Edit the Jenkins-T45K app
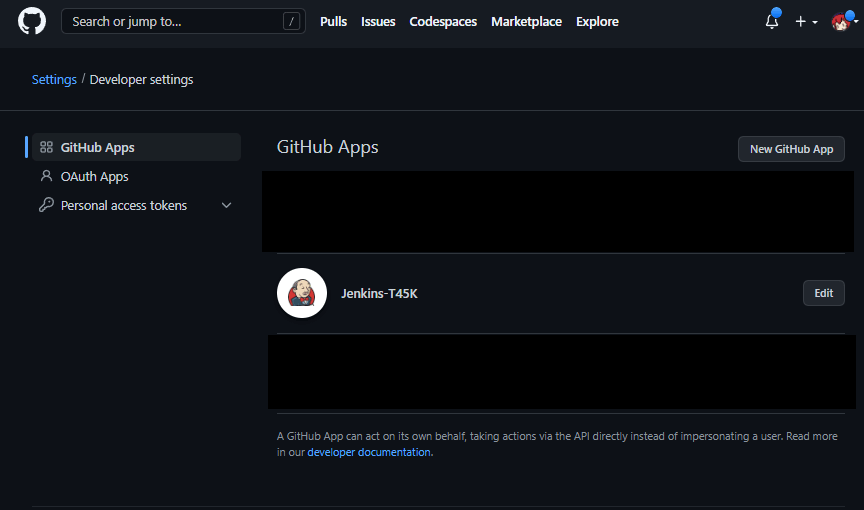The height and width of the screenshot is (510, 864). (x=823, y=293)
